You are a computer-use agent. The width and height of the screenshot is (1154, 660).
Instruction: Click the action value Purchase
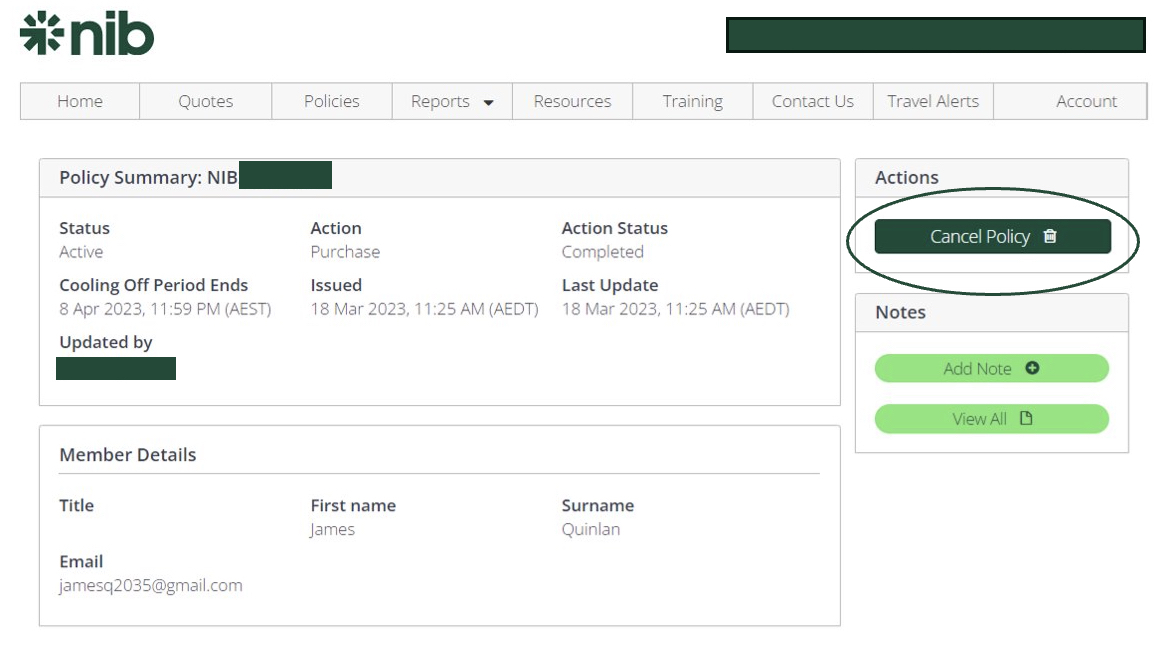point(345,252)
